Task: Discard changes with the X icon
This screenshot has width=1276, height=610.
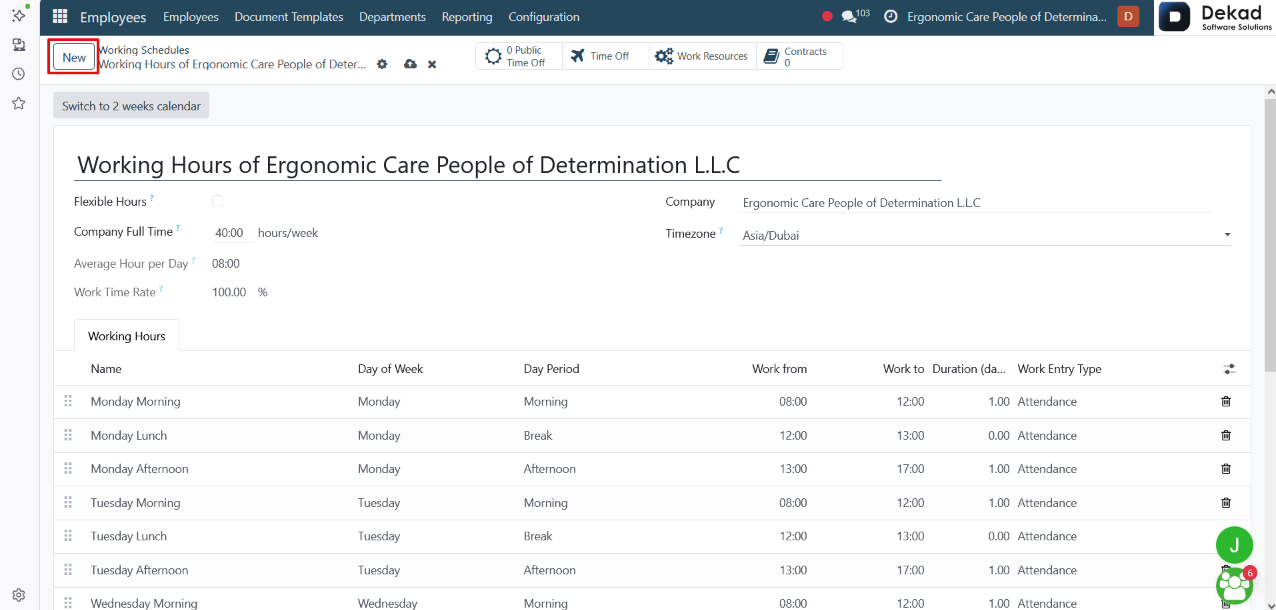Action: (x=432, y=64)
